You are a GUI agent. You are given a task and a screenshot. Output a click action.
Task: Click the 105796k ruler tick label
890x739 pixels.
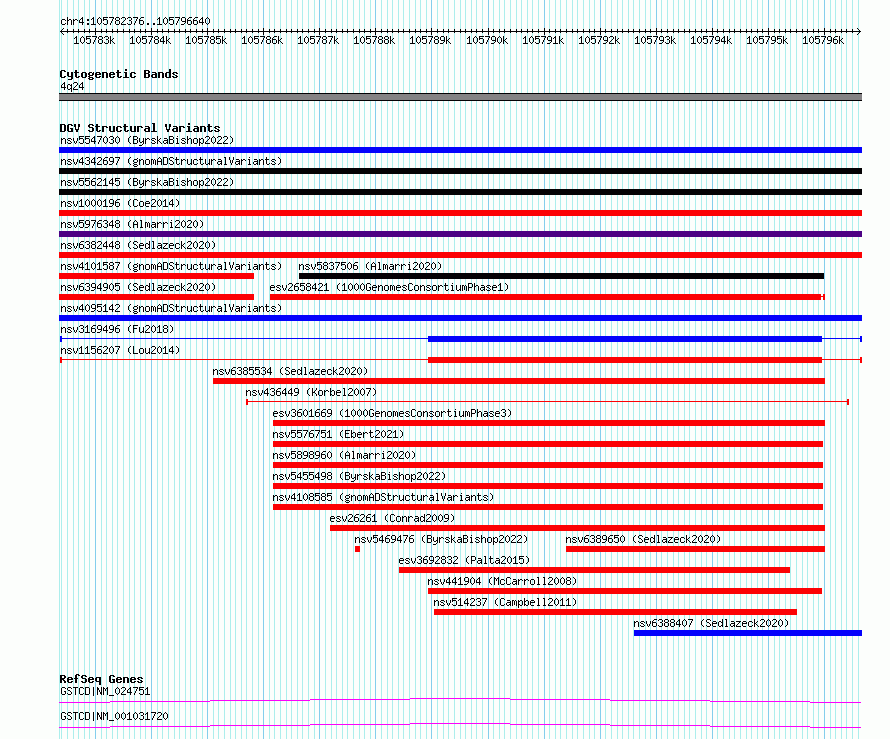tap(823, 40)
